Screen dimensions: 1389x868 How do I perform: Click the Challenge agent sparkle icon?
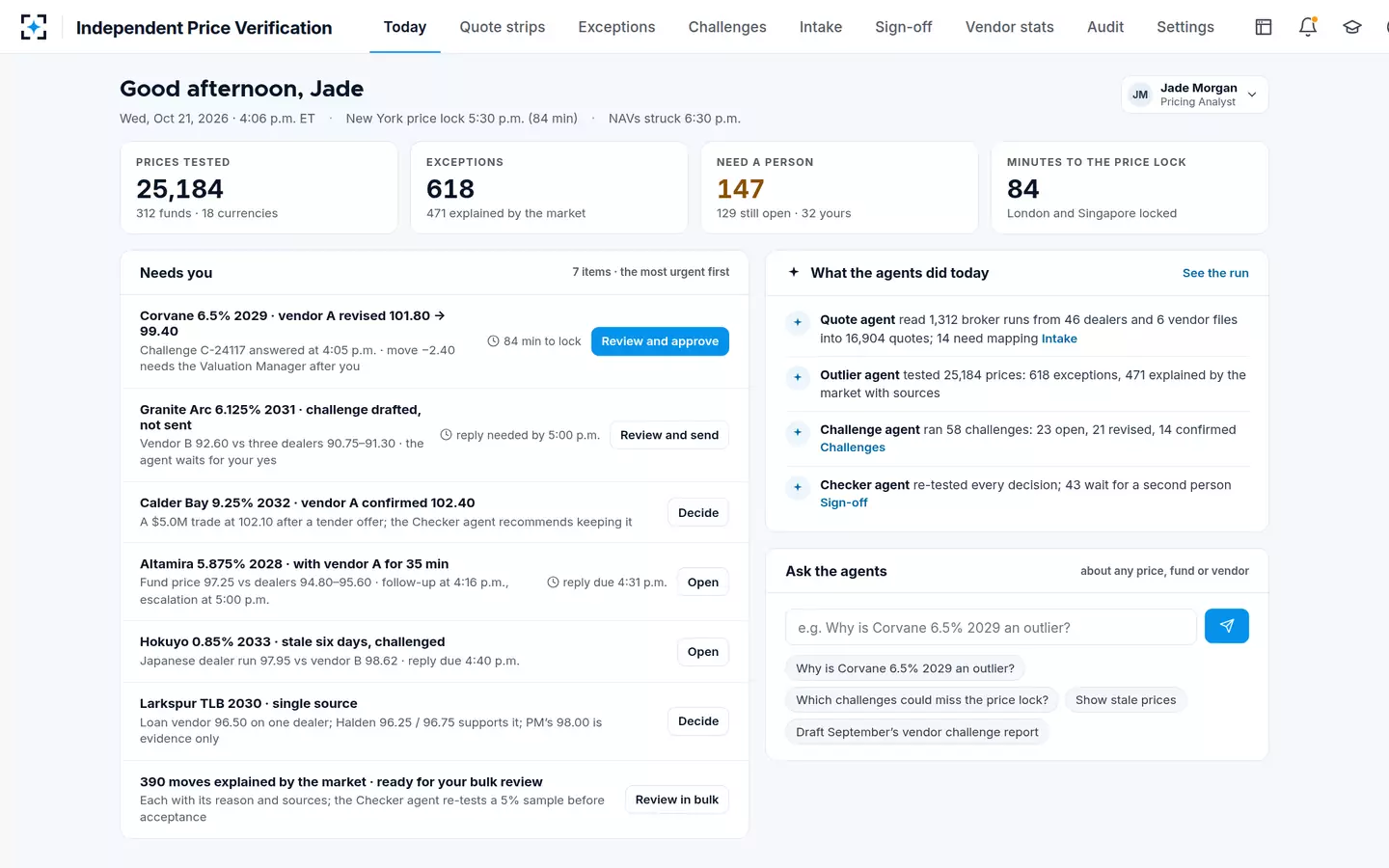(798, 433)
